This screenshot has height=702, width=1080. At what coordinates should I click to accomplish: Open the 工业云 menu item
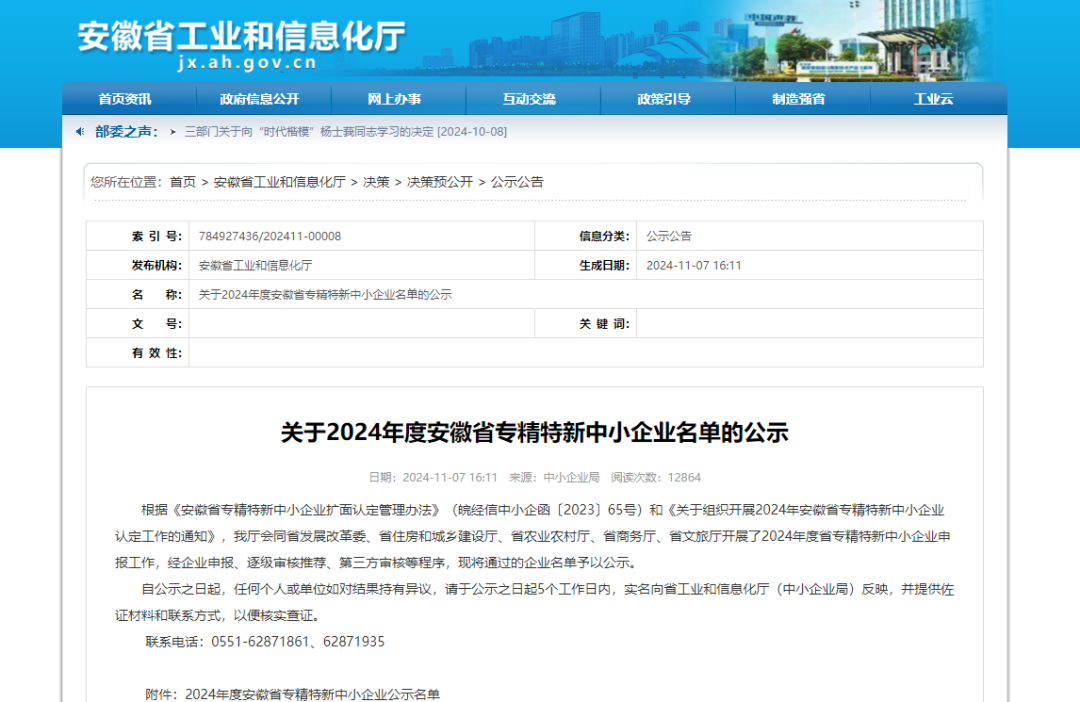pos(933,99)
